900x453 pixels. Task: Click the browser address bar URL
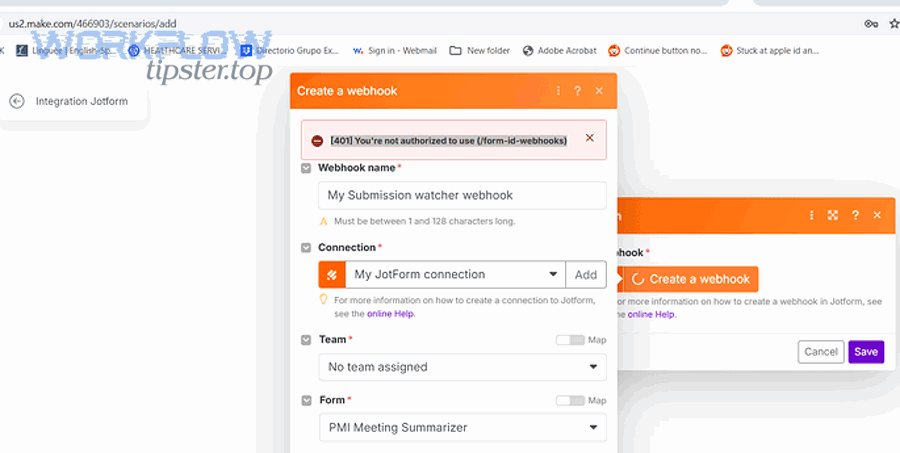(x=92, y=24)
